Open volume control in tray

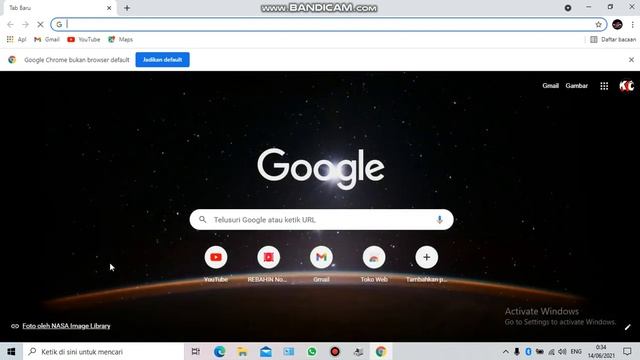pos(562,351)
